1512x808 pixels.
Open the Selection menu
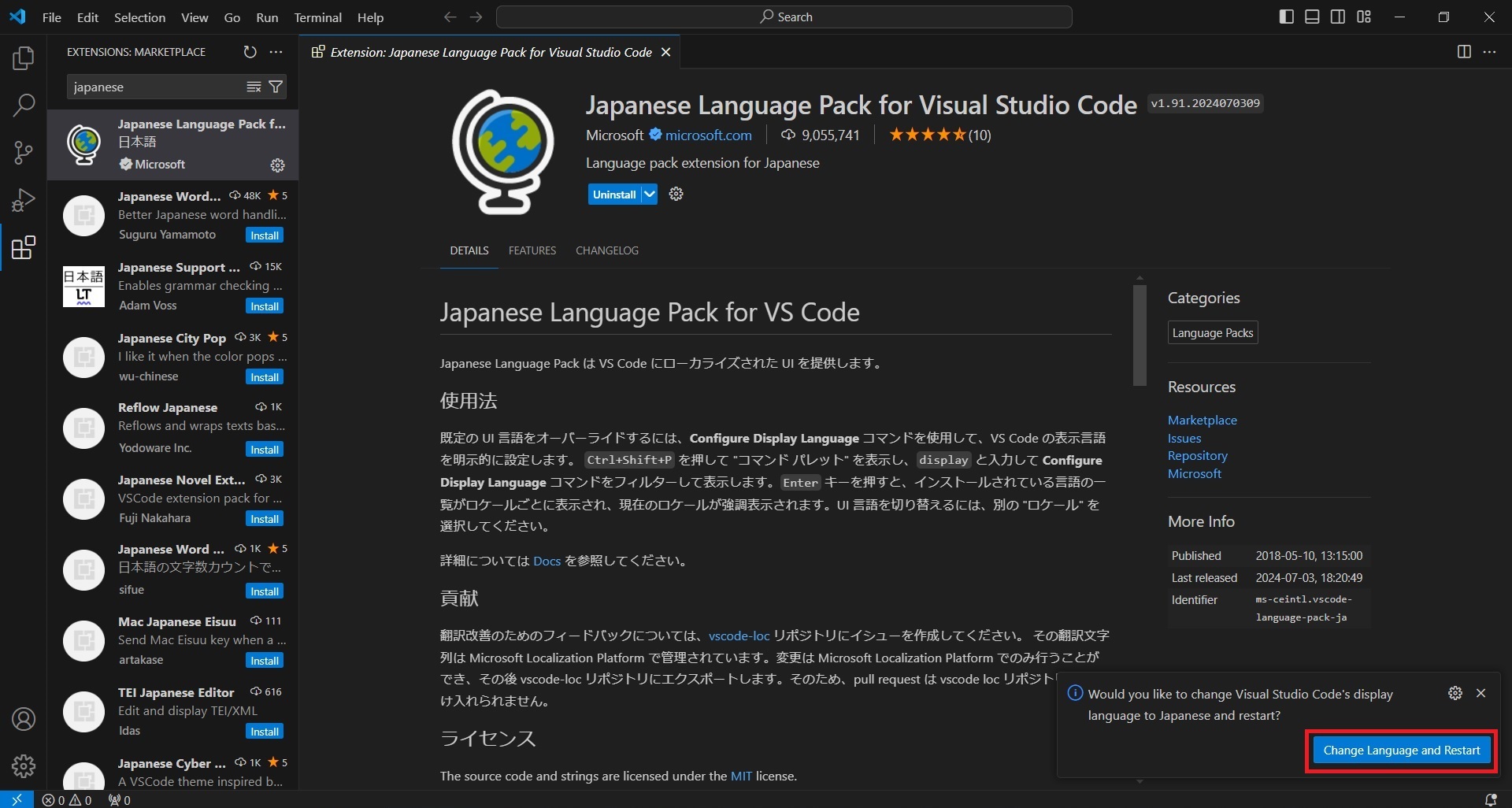[139, 17]
